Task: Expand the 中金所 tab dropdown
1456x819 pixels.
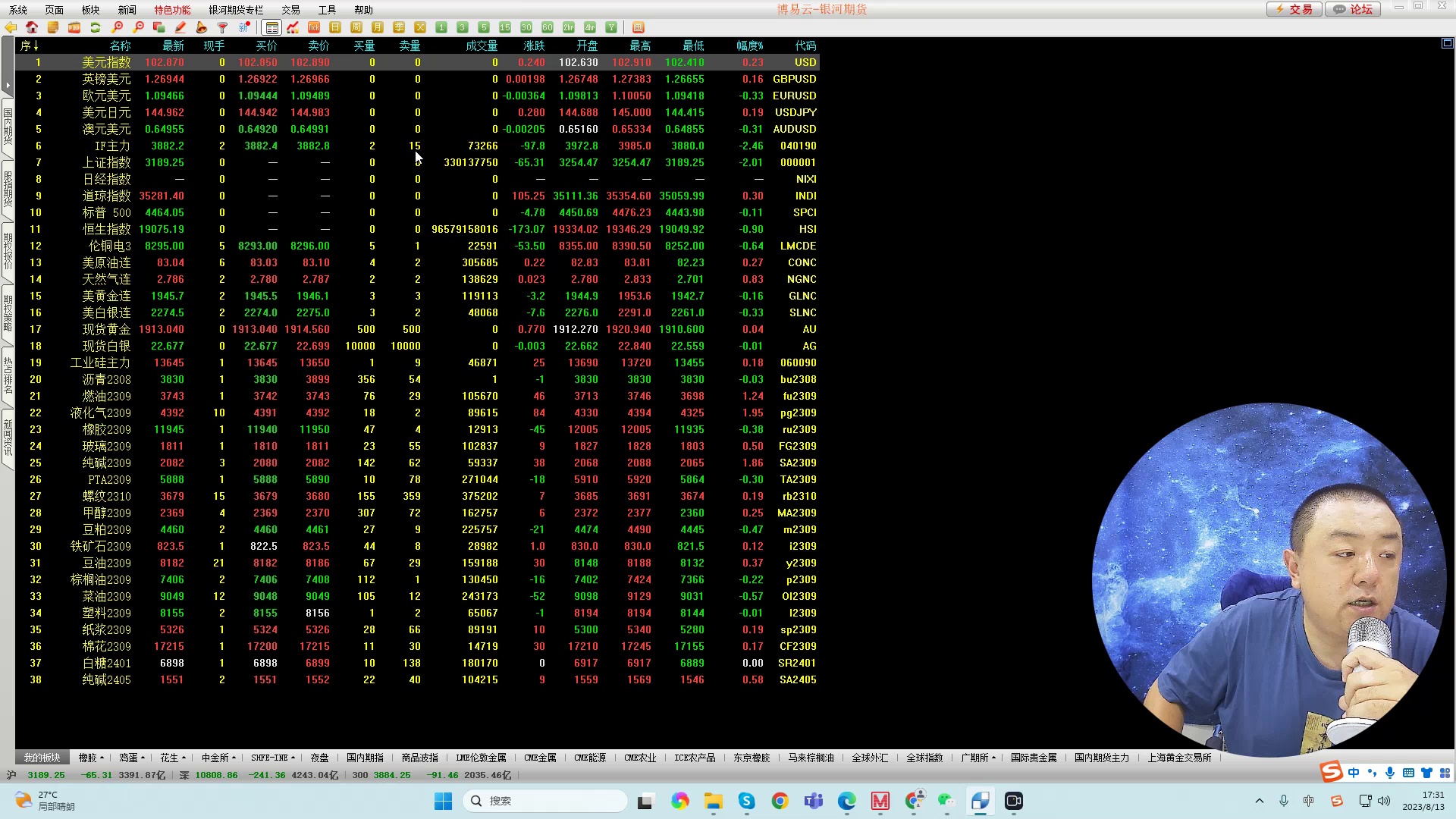Action: pyautogui.click(x=234, y=758)
